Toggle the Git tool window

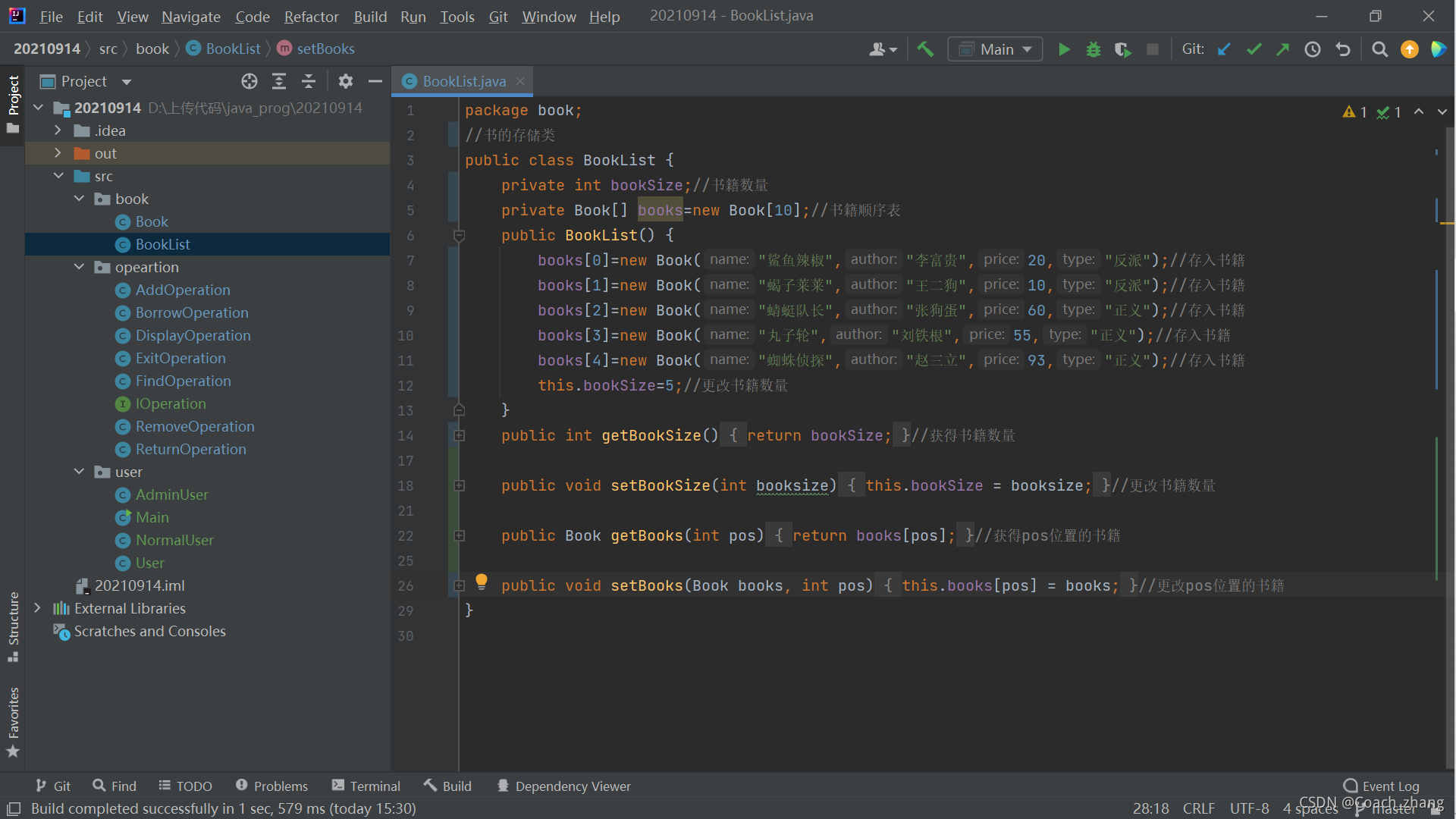coord(53,786)
